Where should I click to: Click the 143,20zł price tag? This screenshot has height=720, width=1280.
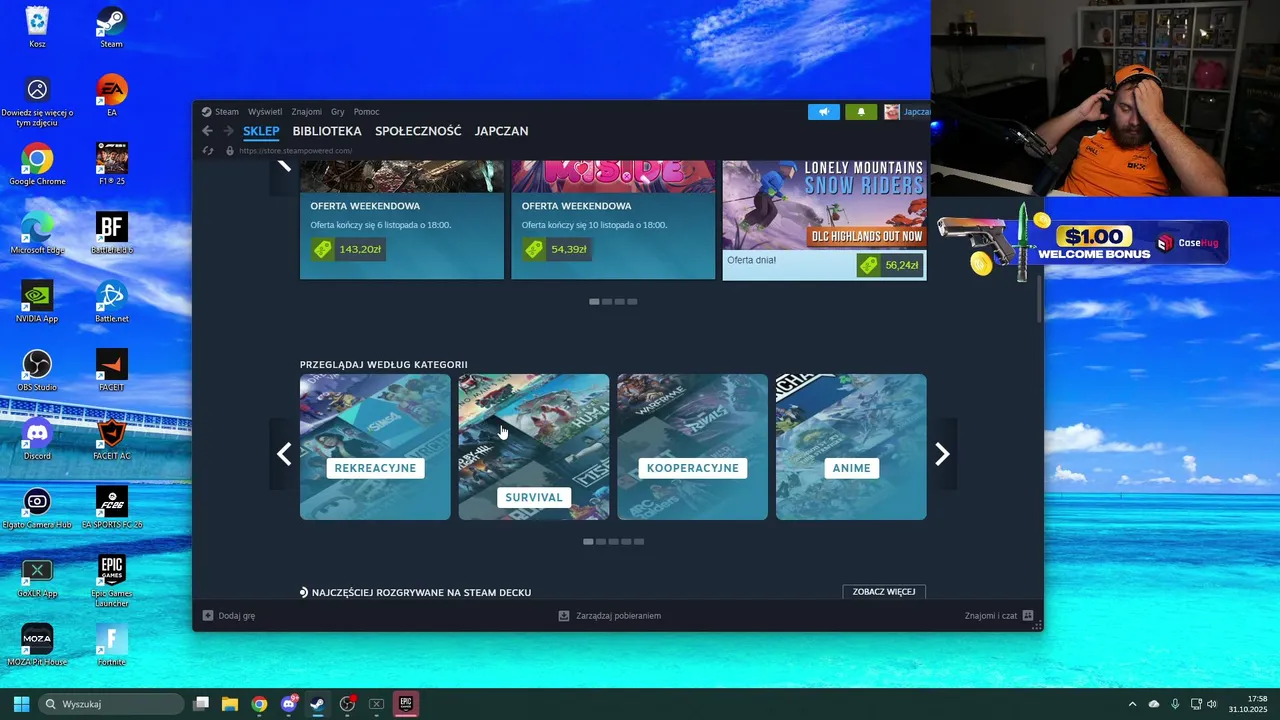click(348, 249)
